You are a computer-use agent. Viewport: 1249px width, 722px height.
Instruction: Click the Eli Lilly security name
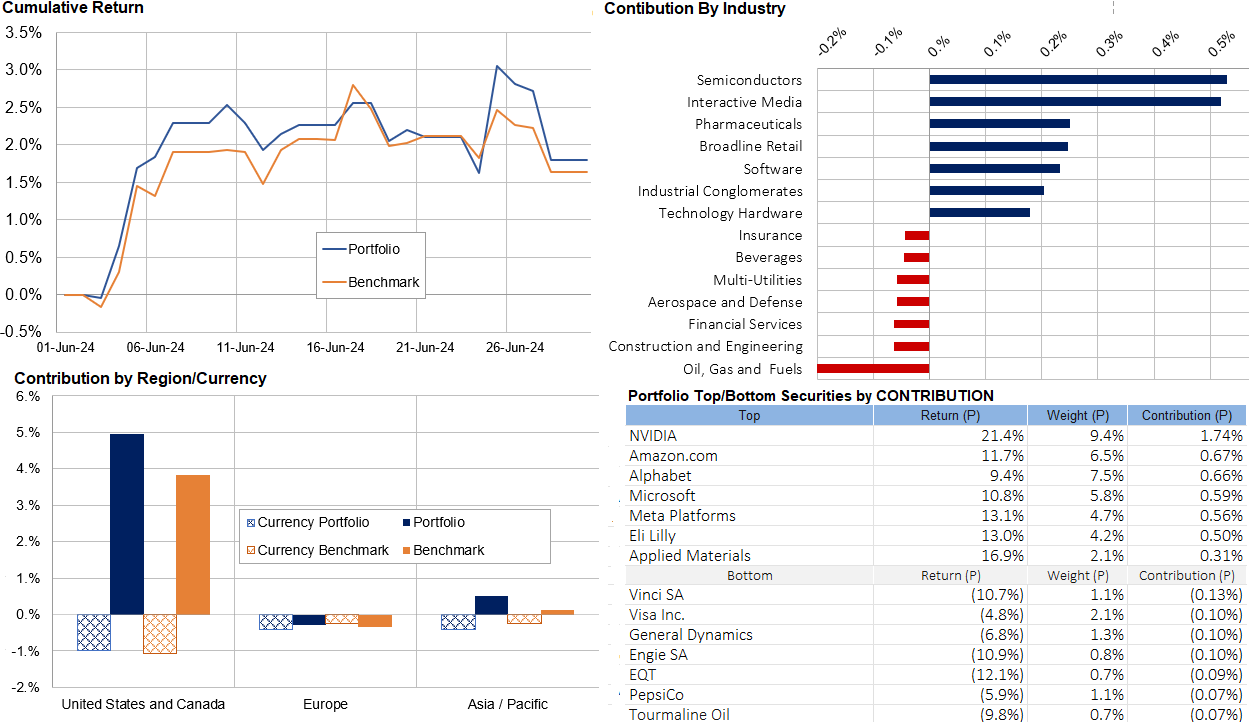click(x=652, y=536)
